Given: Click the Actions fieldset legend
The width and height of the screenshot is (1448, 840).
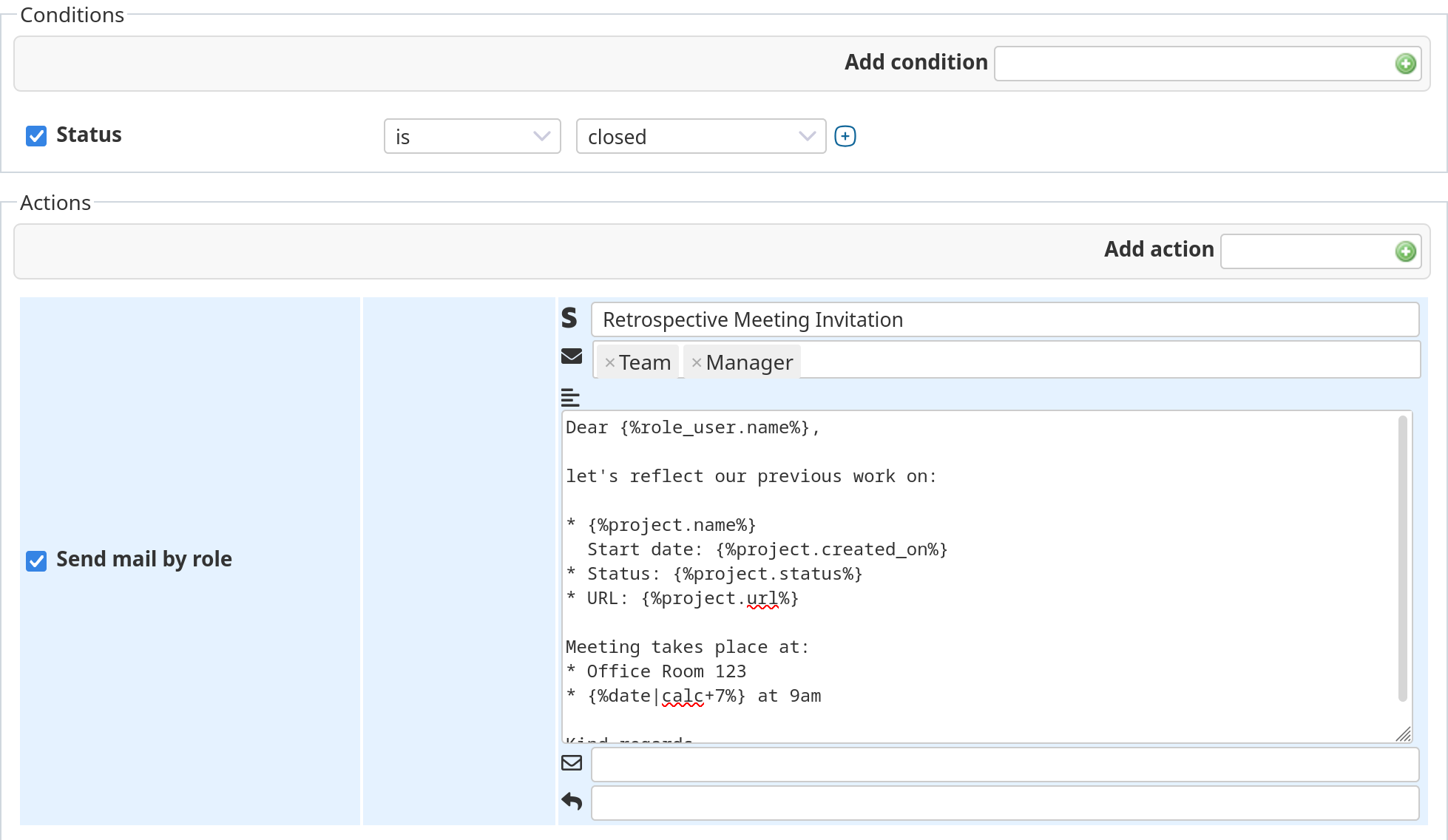Looking at the screenshot, I should [x=55, y=203].
